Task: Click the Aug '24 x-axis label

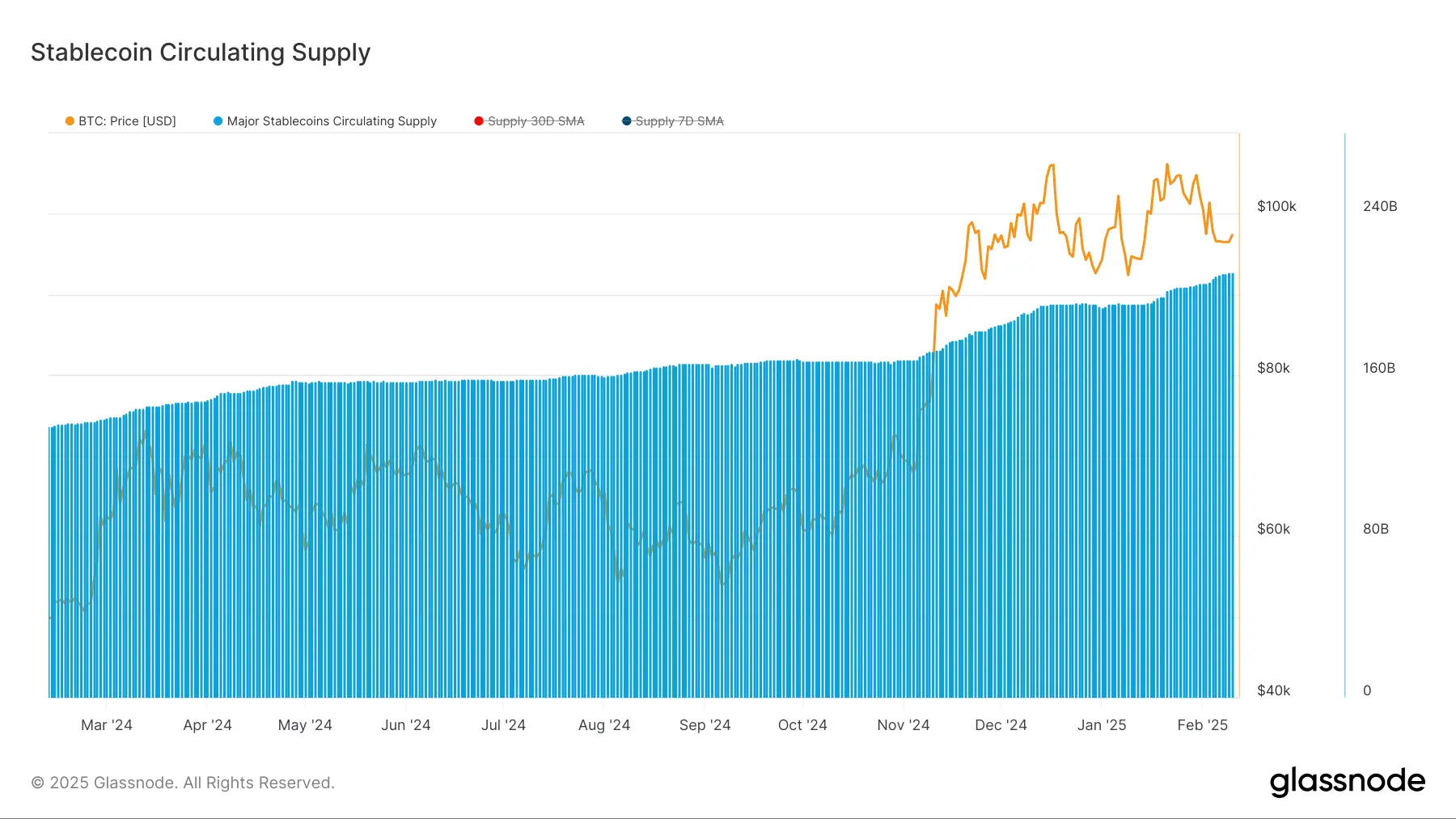Action: tap(603, 725)
